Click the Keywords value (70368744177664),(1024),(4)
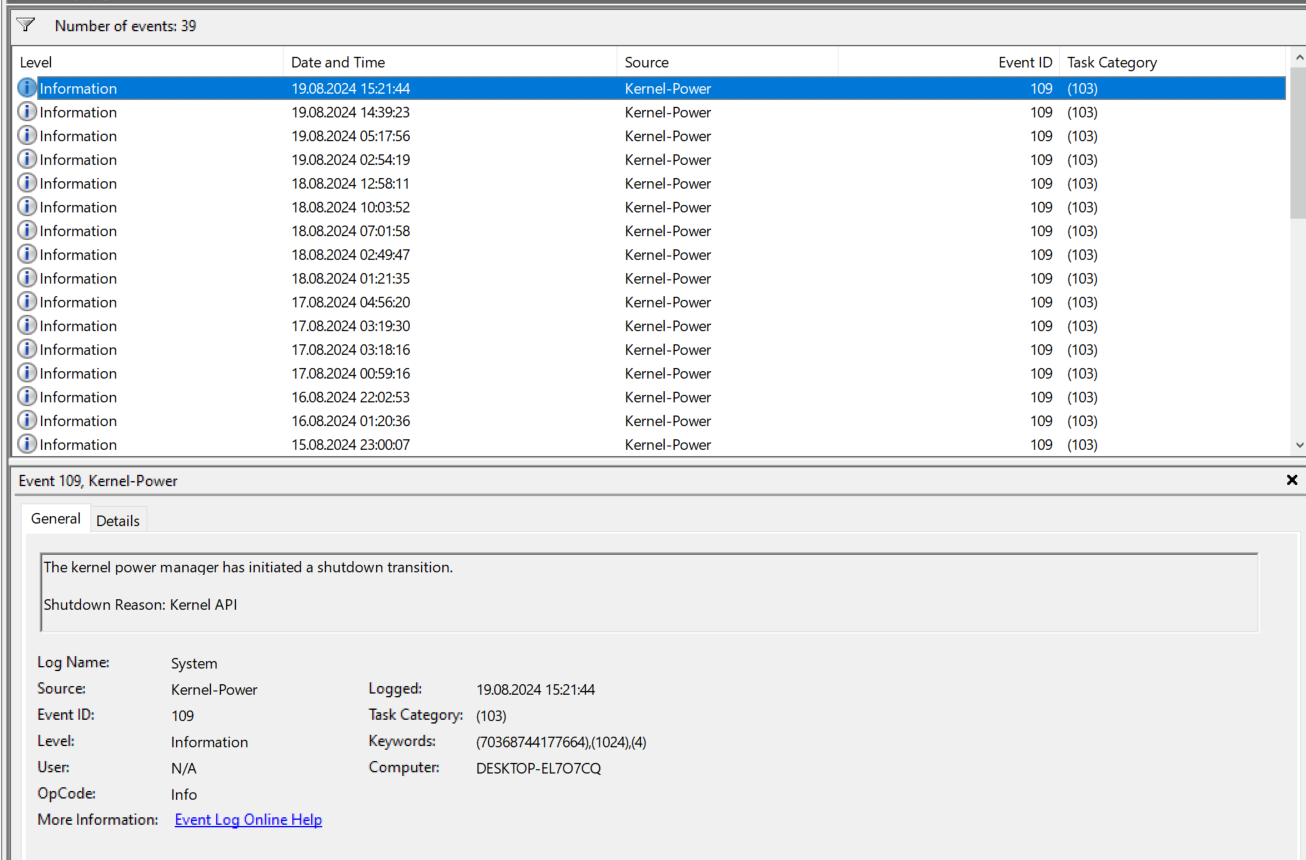 [562, 742]
